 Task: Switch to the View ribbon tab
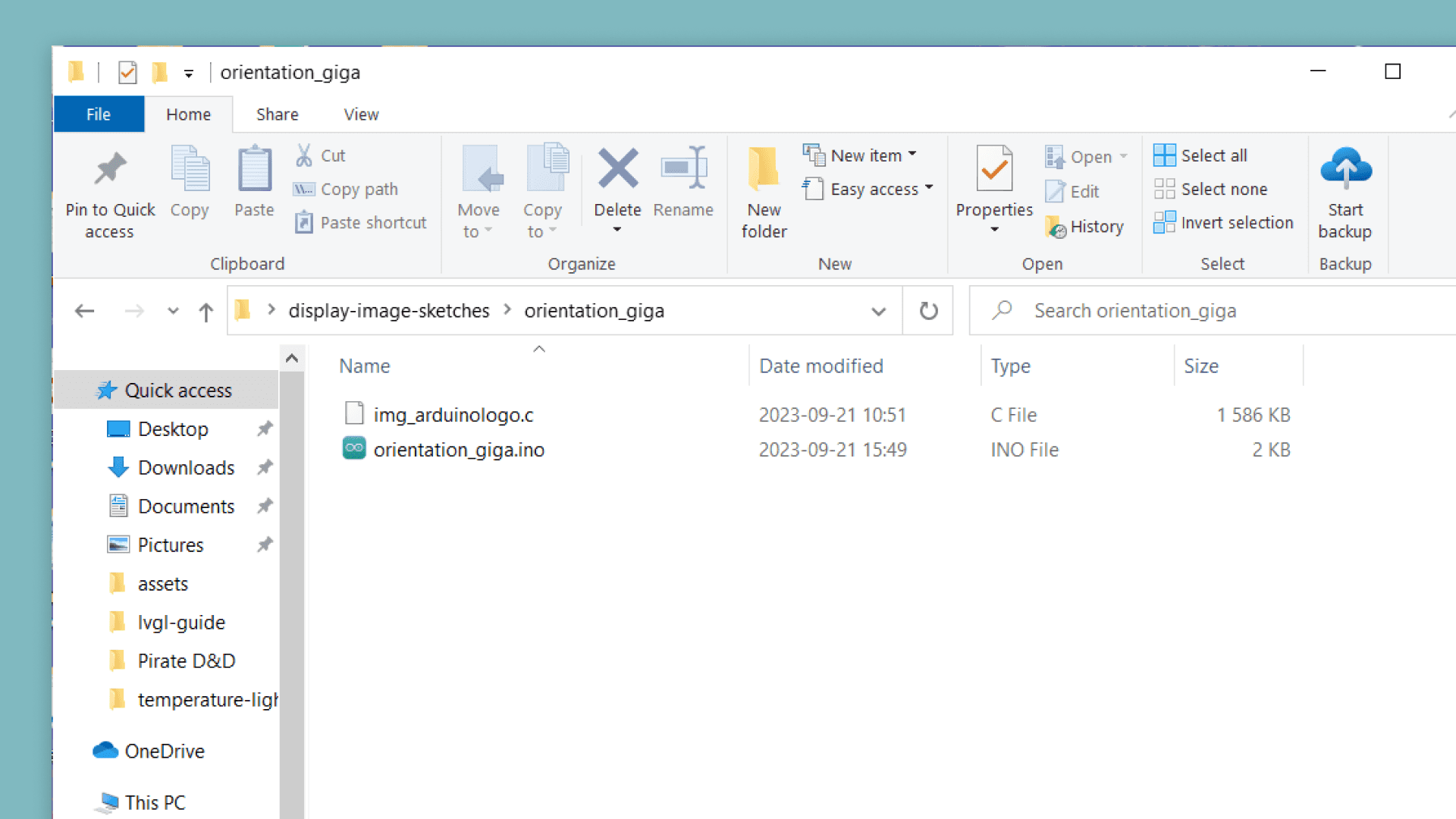pos(361,115)
